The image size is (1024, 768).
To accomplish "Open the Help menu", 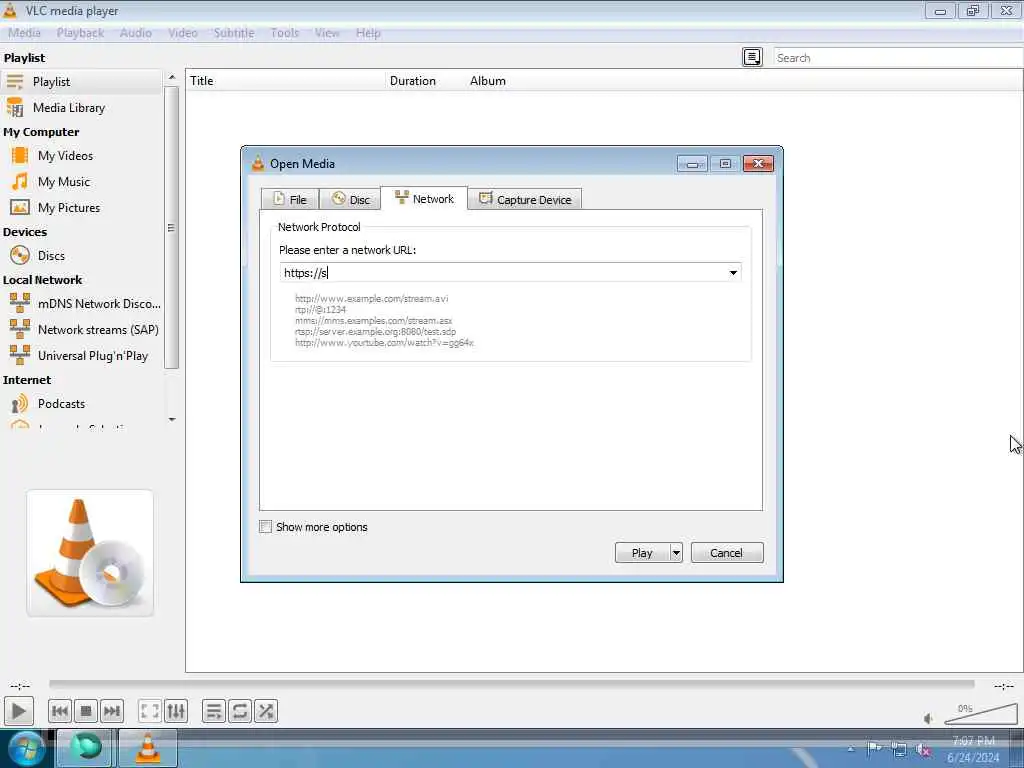I will point(368,33).
